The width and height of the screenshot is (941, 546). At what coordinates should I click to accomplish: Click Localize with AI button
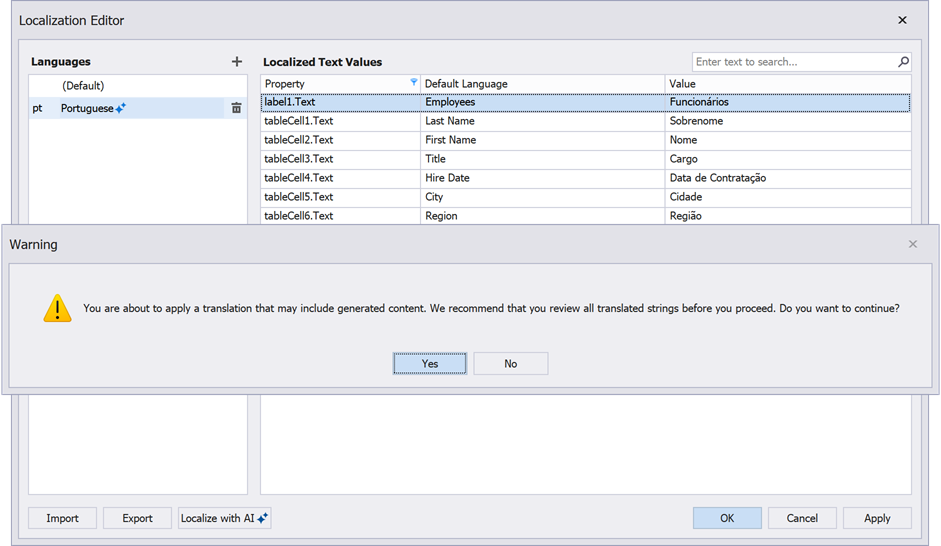click(x=224, y=518)
